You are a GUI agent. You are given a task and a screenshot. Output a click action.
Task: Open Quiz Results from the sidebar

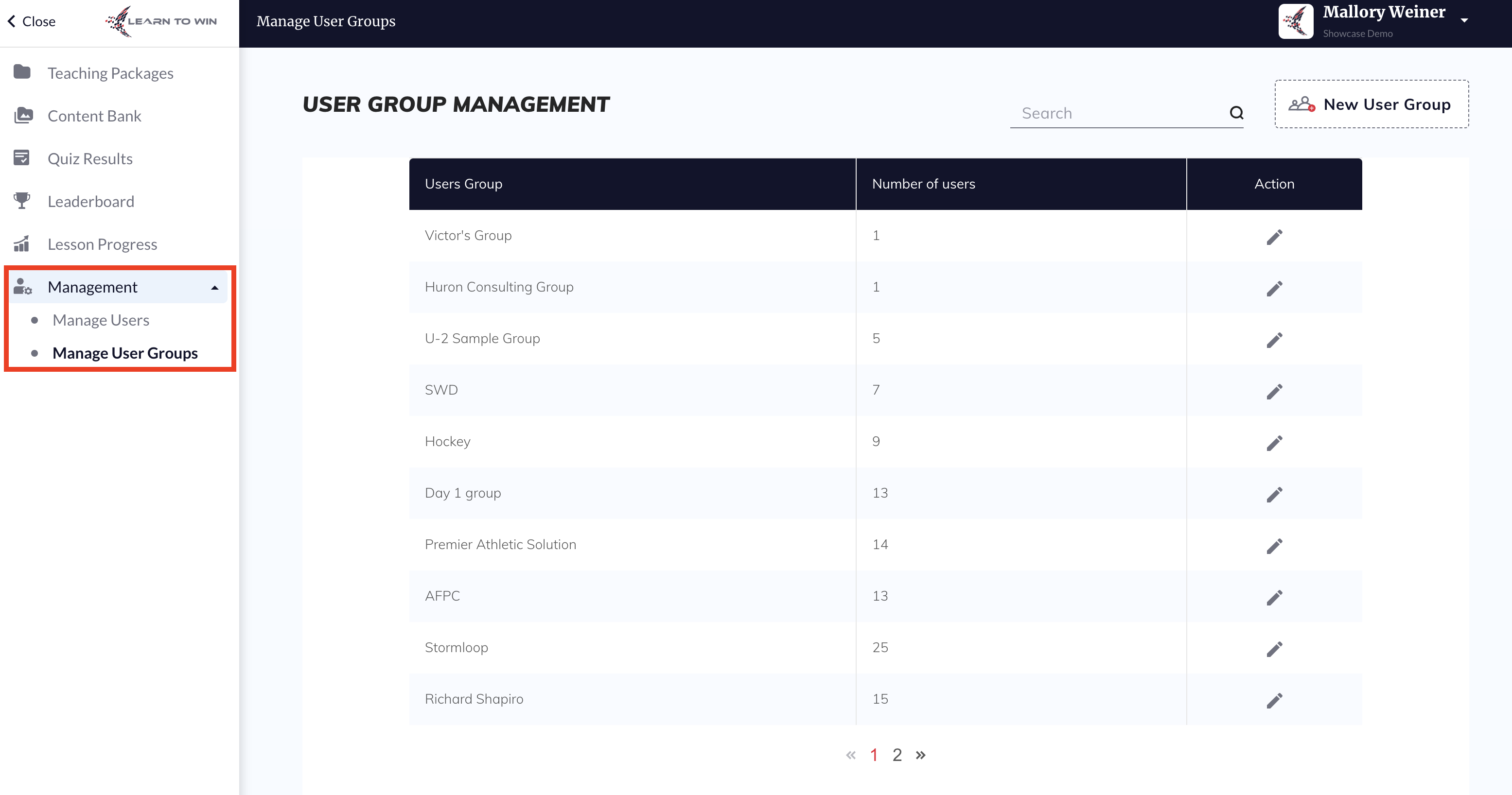coord(90,159)
